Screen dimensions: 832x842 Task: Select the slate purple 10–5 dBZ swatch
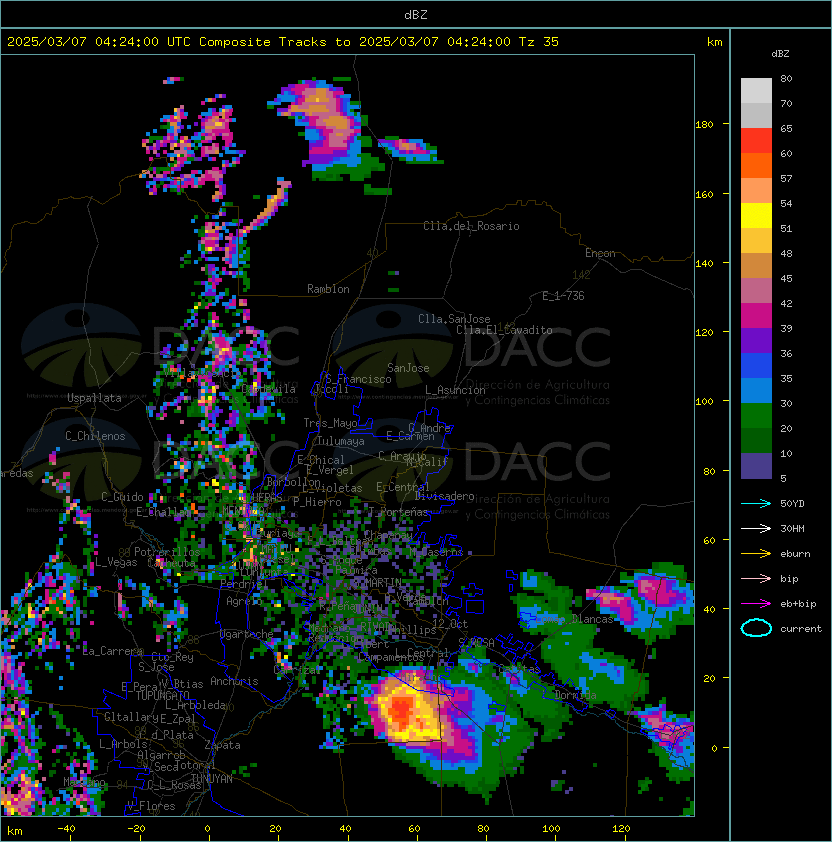coord(756,466)
